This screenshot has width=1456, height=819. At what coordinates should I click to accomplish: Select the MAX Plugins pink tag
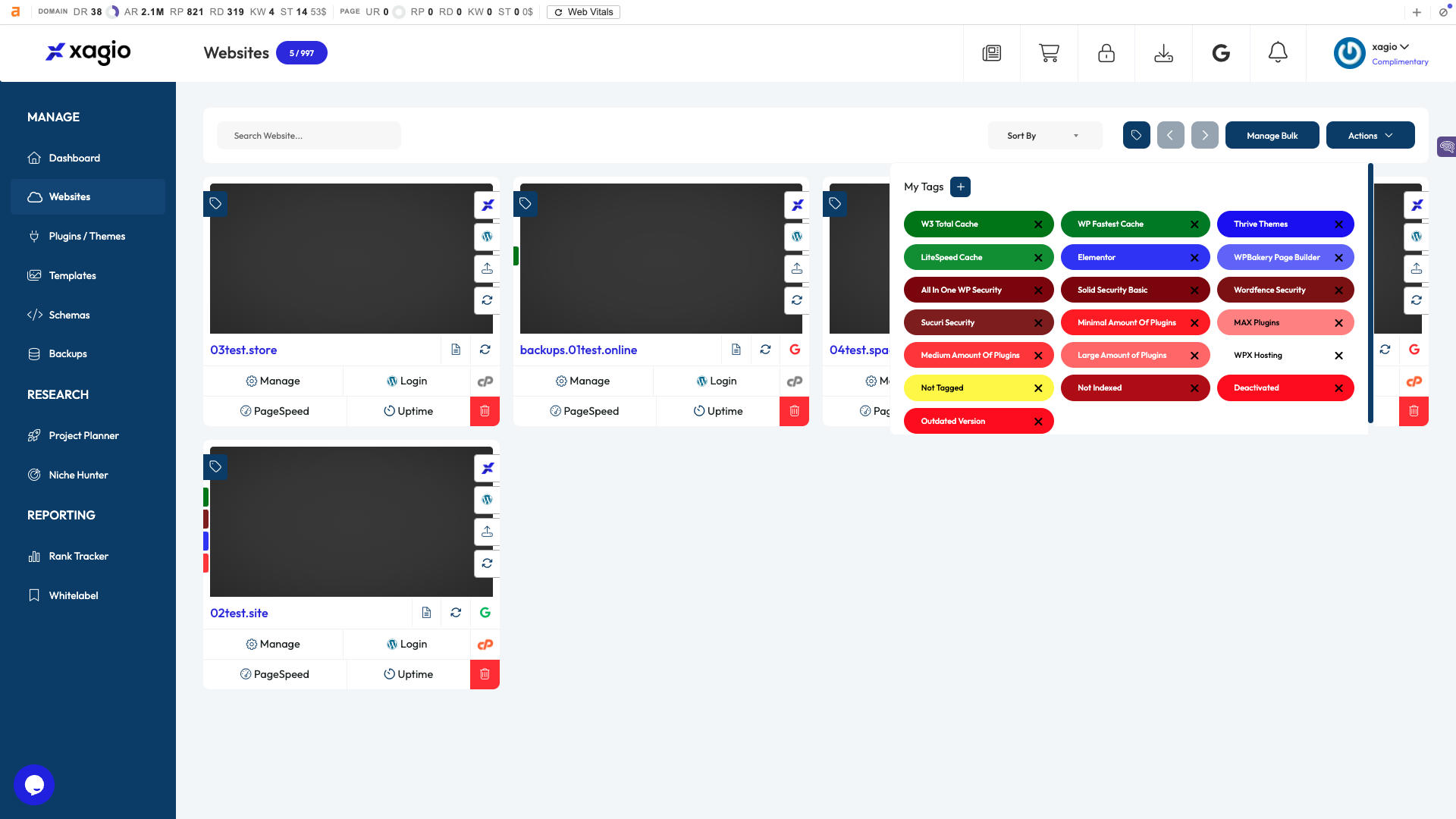[1285, 322]
